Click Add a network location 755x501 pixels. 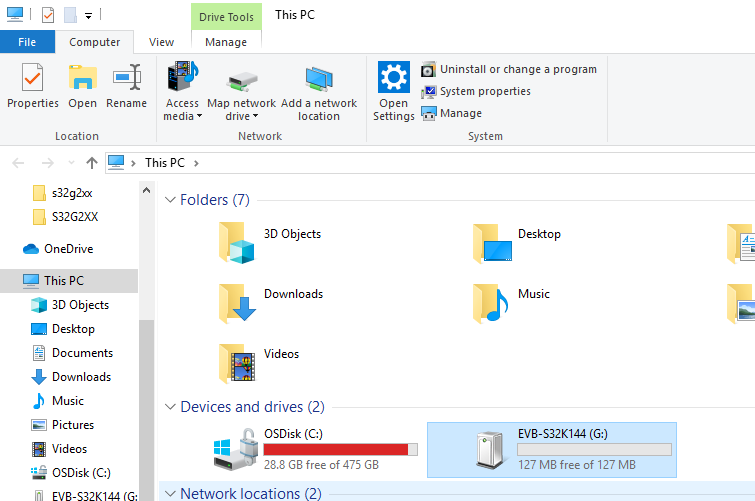point(319,94)
